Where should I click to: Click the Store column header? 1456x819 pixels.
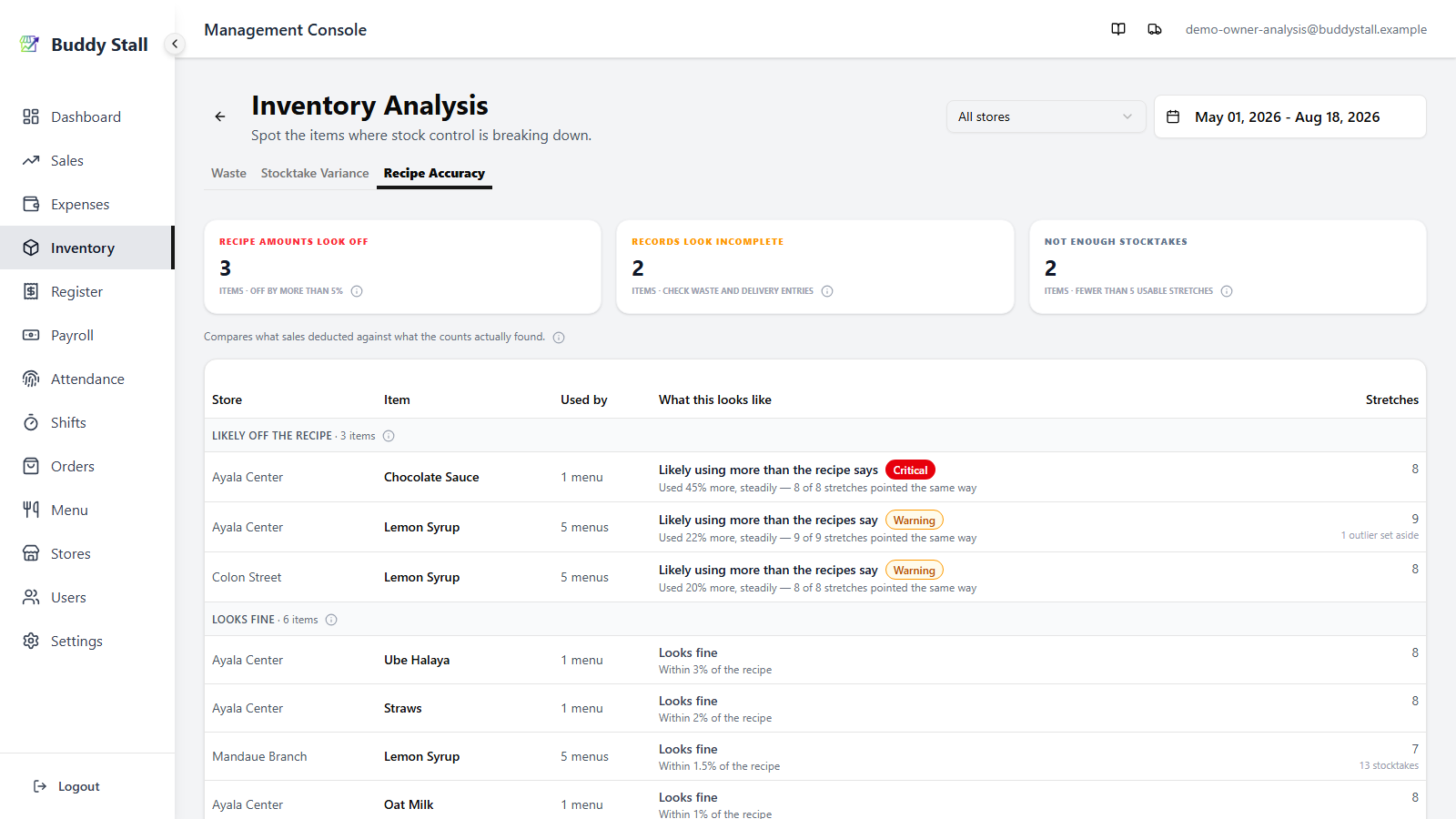coord(227,399)
